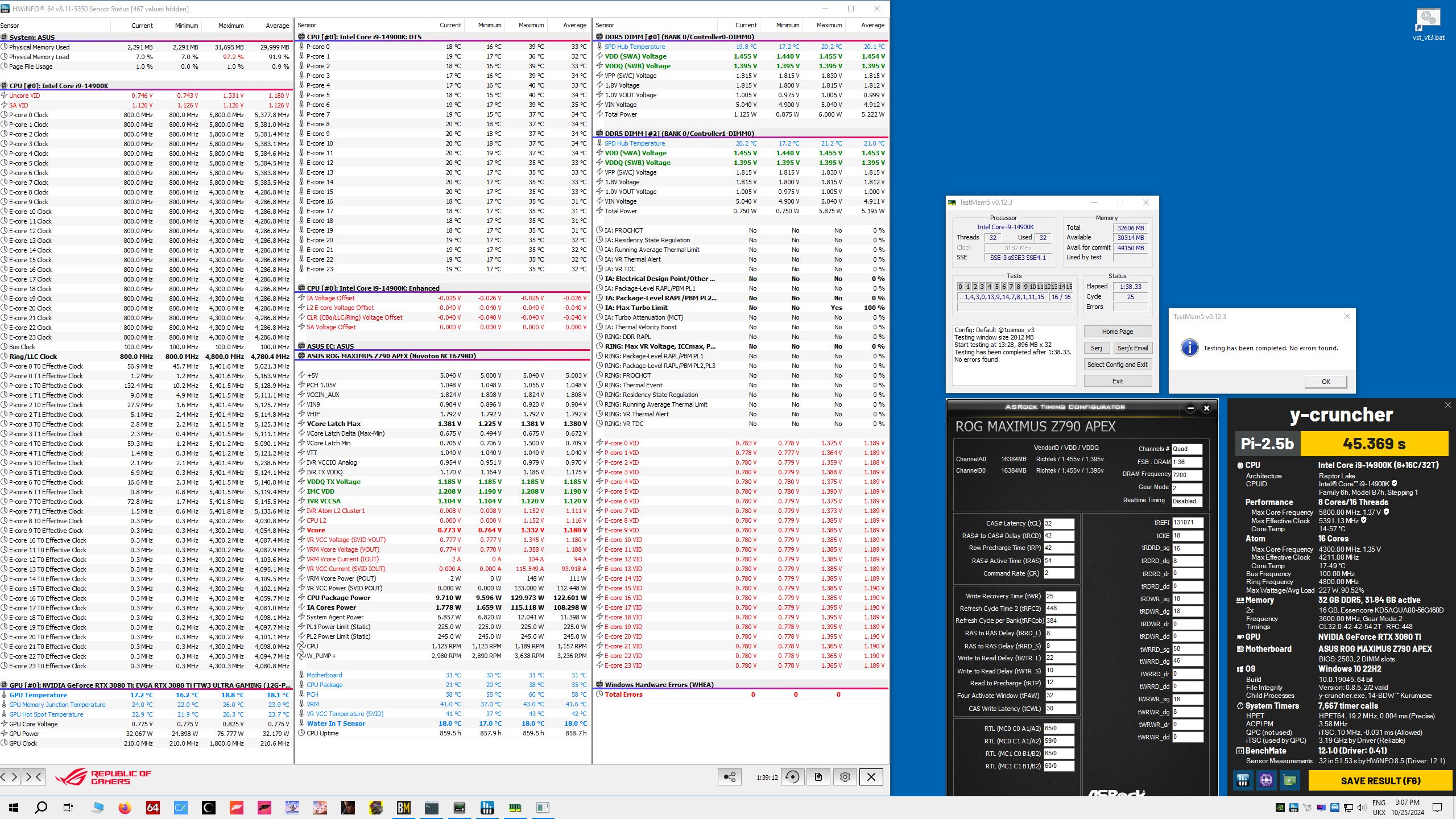Click Serj's Email button in TestMem5
This screenshot has height=819, width=1456.
click(x=1132, y=348)
